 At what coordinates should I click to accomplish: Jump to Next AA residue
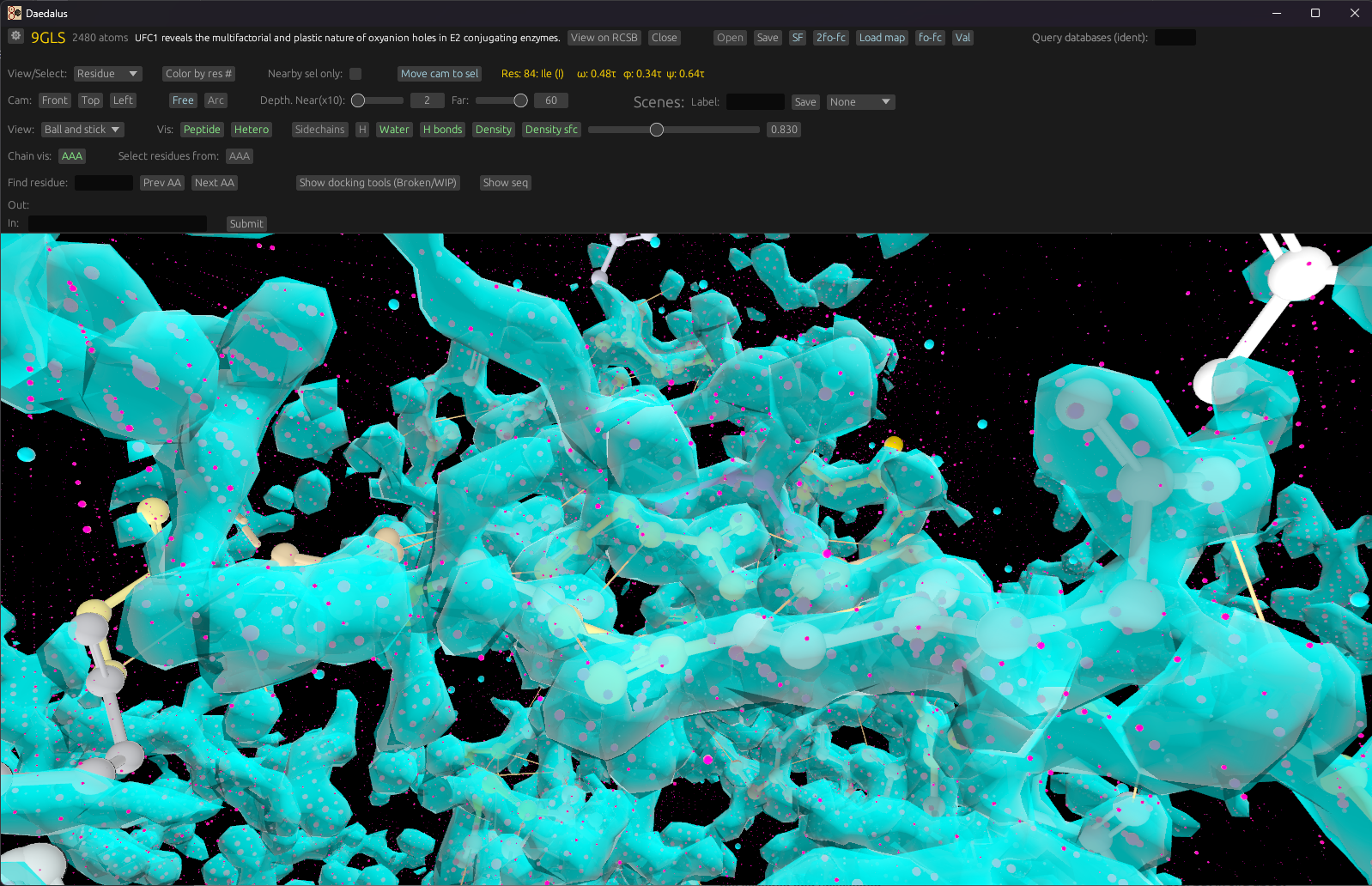[x=214, y=183]
